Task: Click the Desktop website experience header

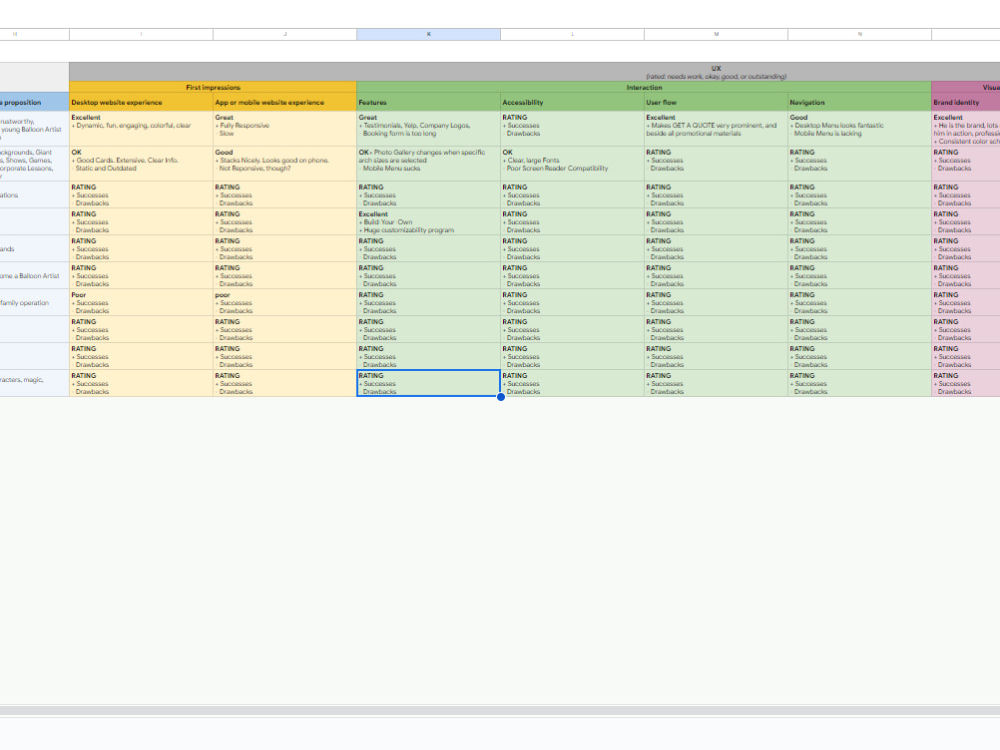Action: tap(141, 102)
